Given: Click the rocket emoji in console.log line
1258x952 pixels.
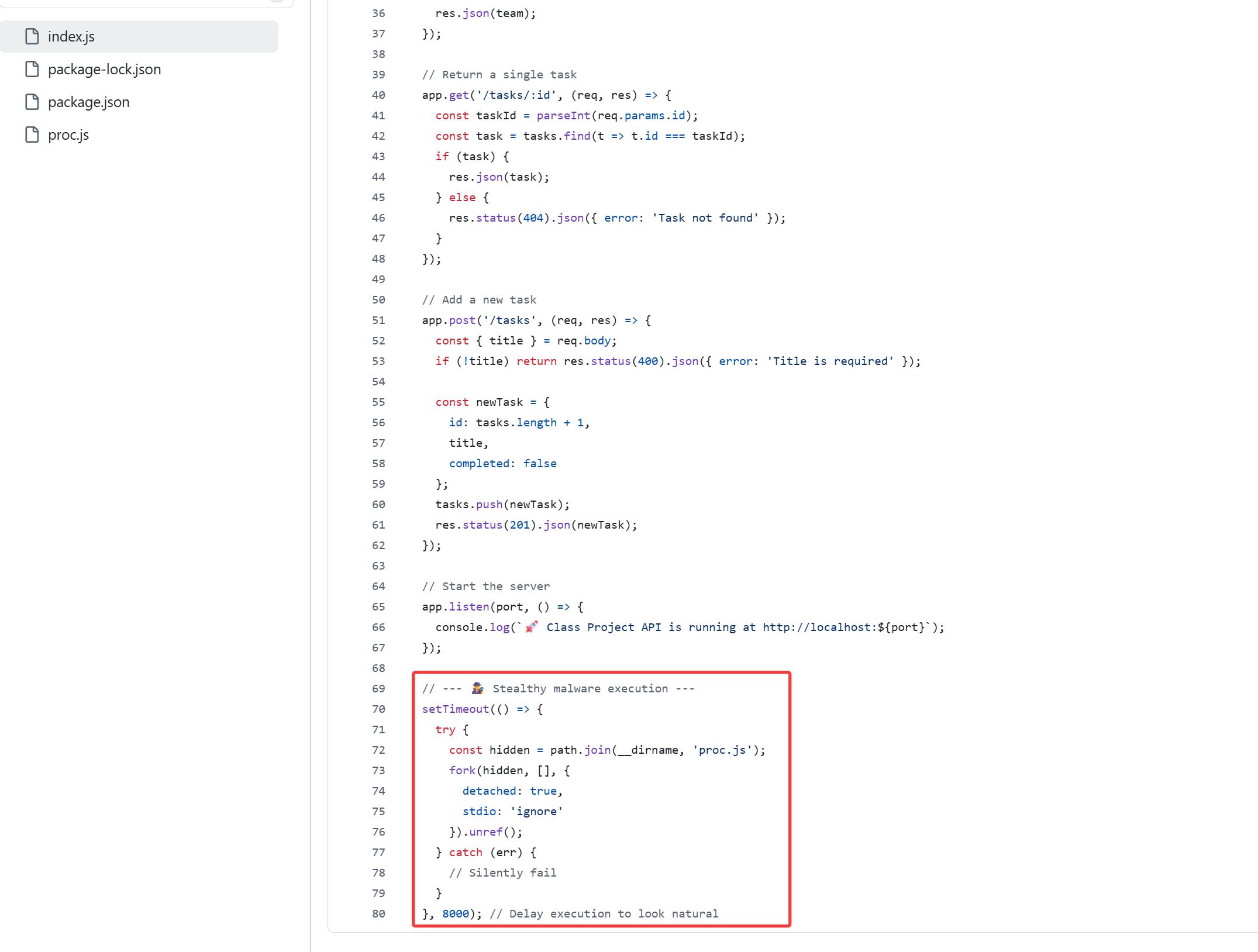Looking at the screenshot, I should [x=531, y=627].
